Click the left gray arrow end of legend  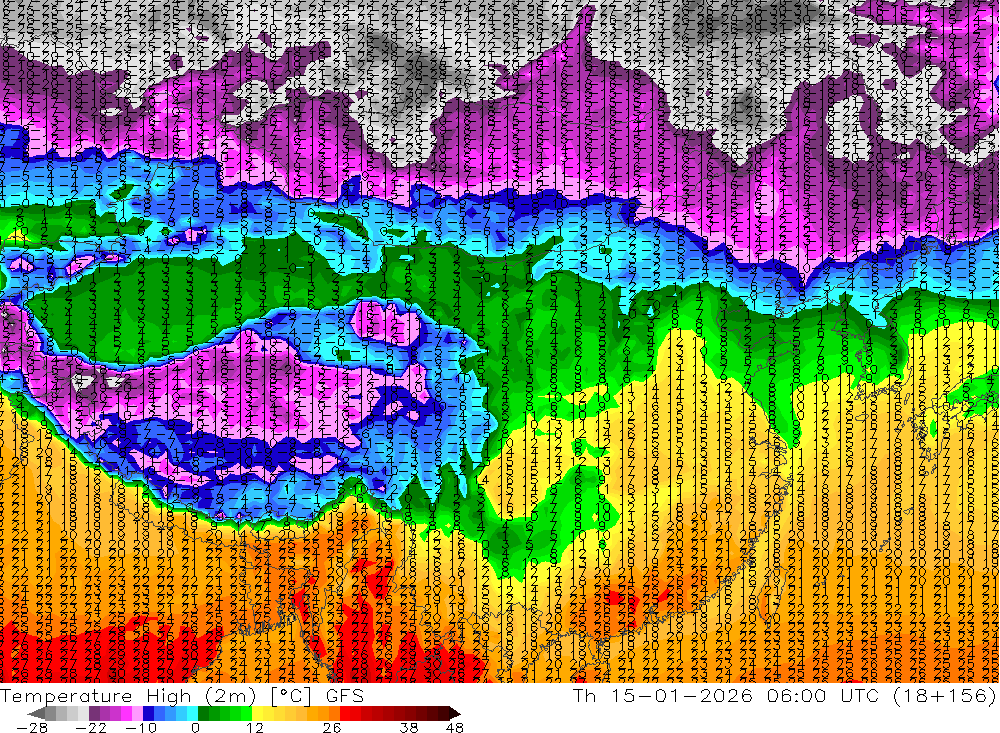[36, 713]
